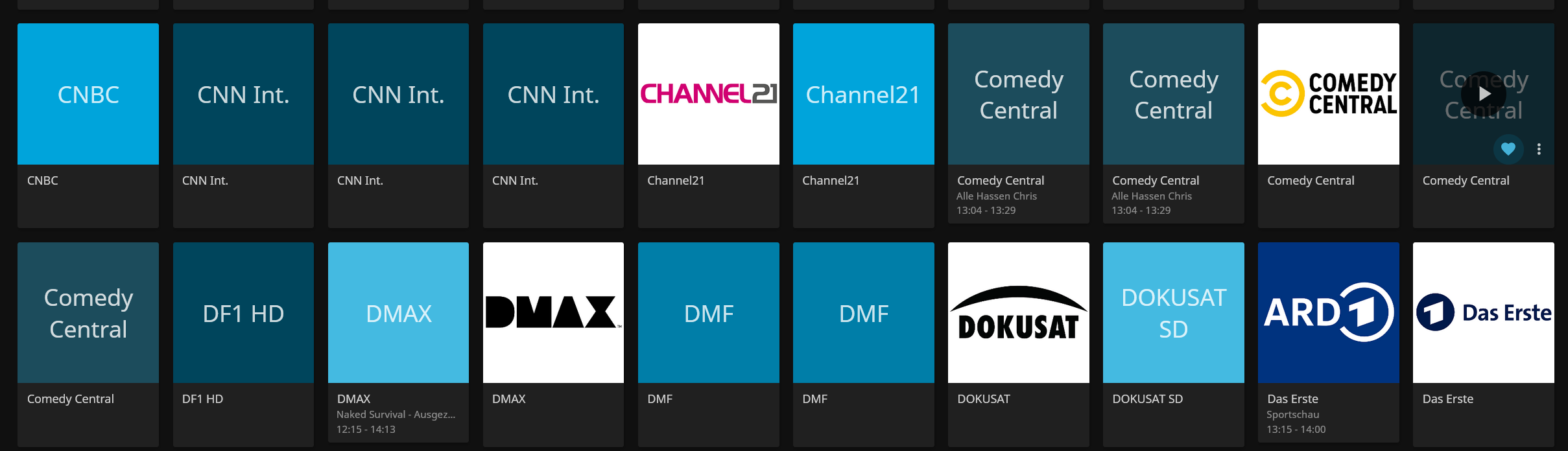Open the black DMAX logo thumbnail
The height and width of the screenshot is (451, 1568).
click(553, 312)
